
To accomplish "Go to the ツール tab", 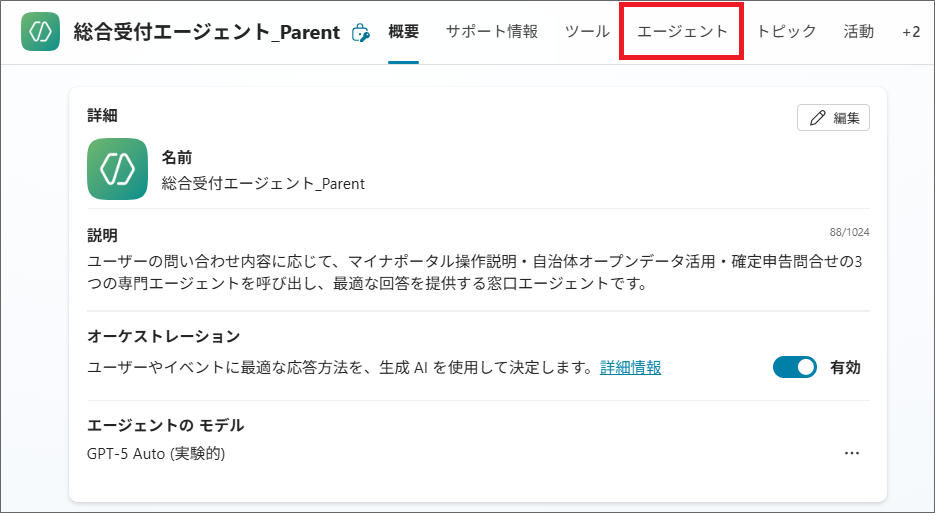I will point(587,32).
